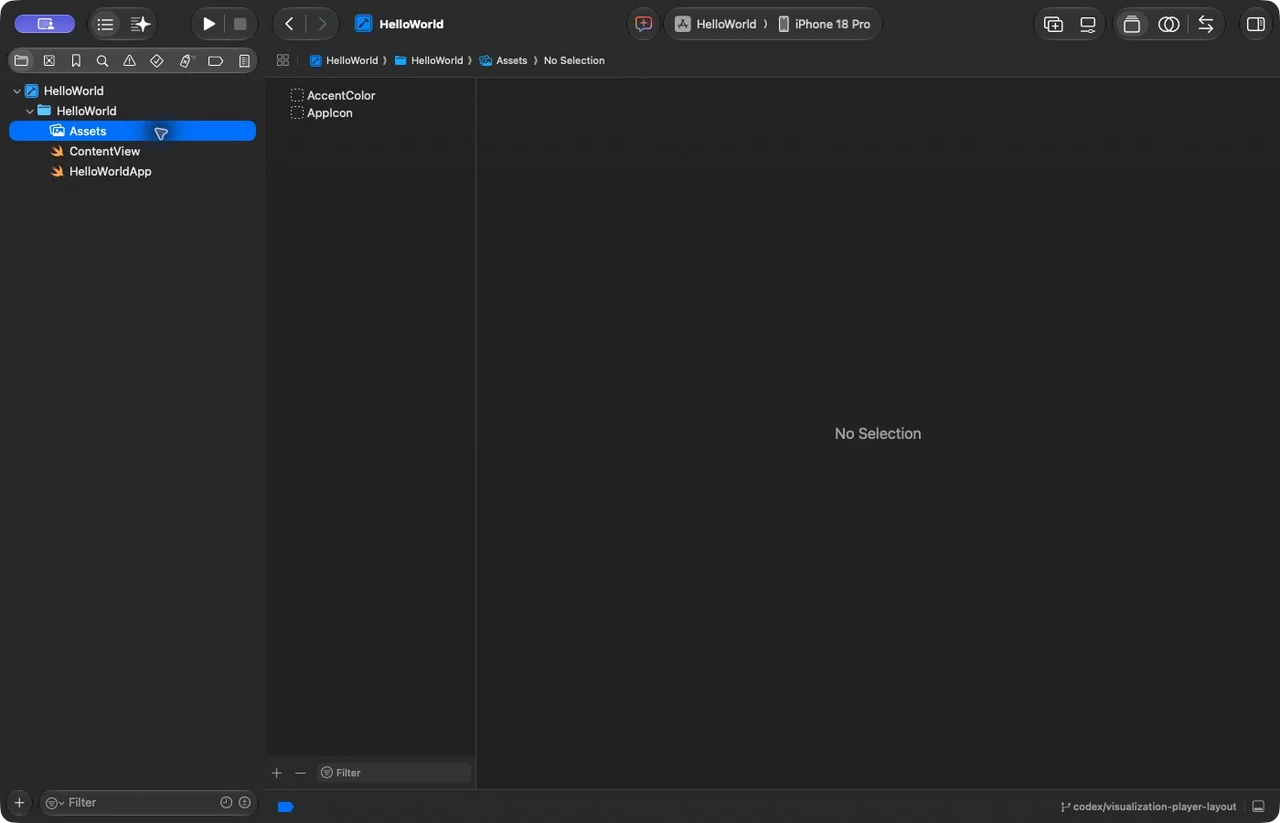The image size is (1280, 823).
Task: Toggle the code review arrows button
Action: coord(1206,24)
